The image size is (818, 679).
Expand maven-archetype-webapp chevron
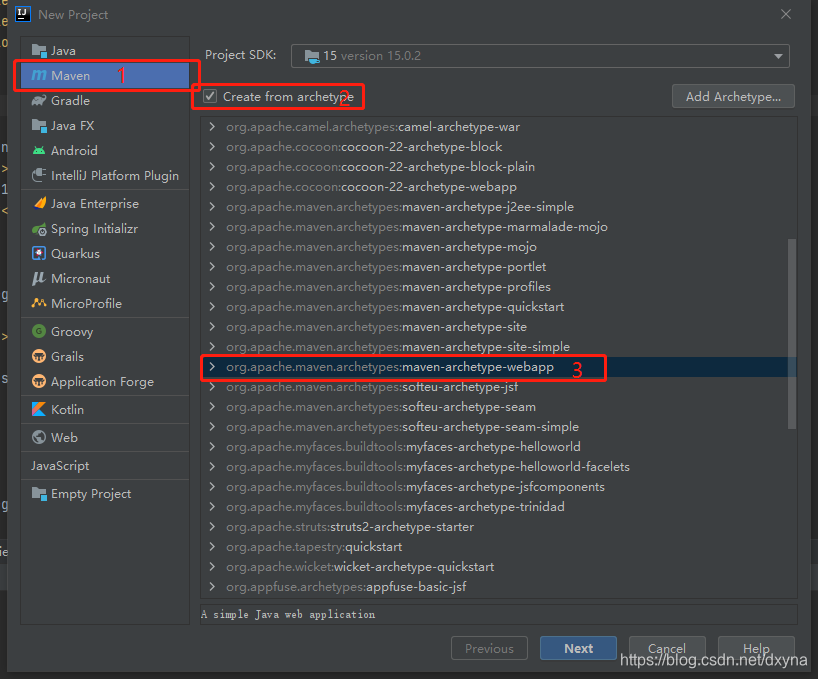(212, 367)
